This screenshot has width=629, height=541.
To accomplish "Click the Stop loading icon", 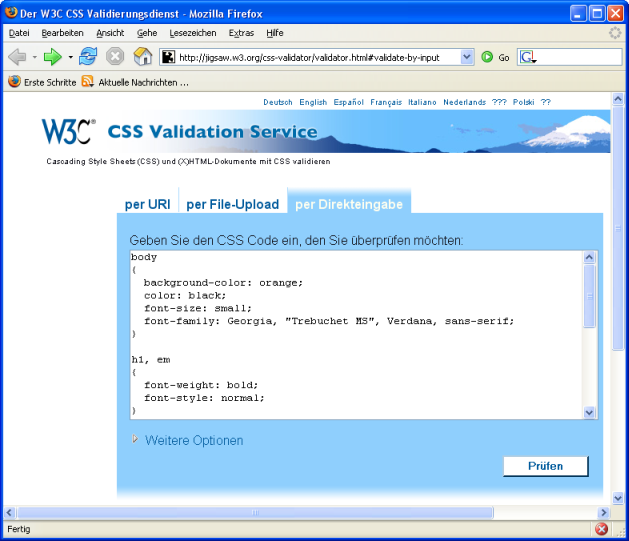I will click(x=115, y=57).
